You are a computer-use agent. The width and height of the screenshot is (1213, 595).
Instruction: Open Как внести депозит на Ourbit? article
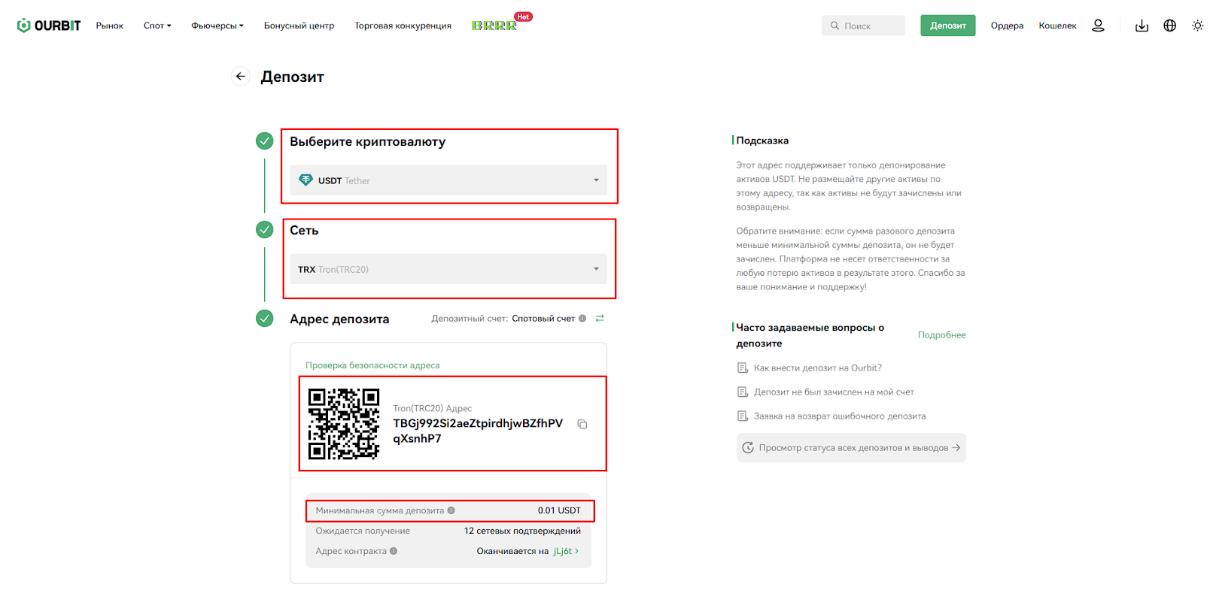[x=818, y=368]
